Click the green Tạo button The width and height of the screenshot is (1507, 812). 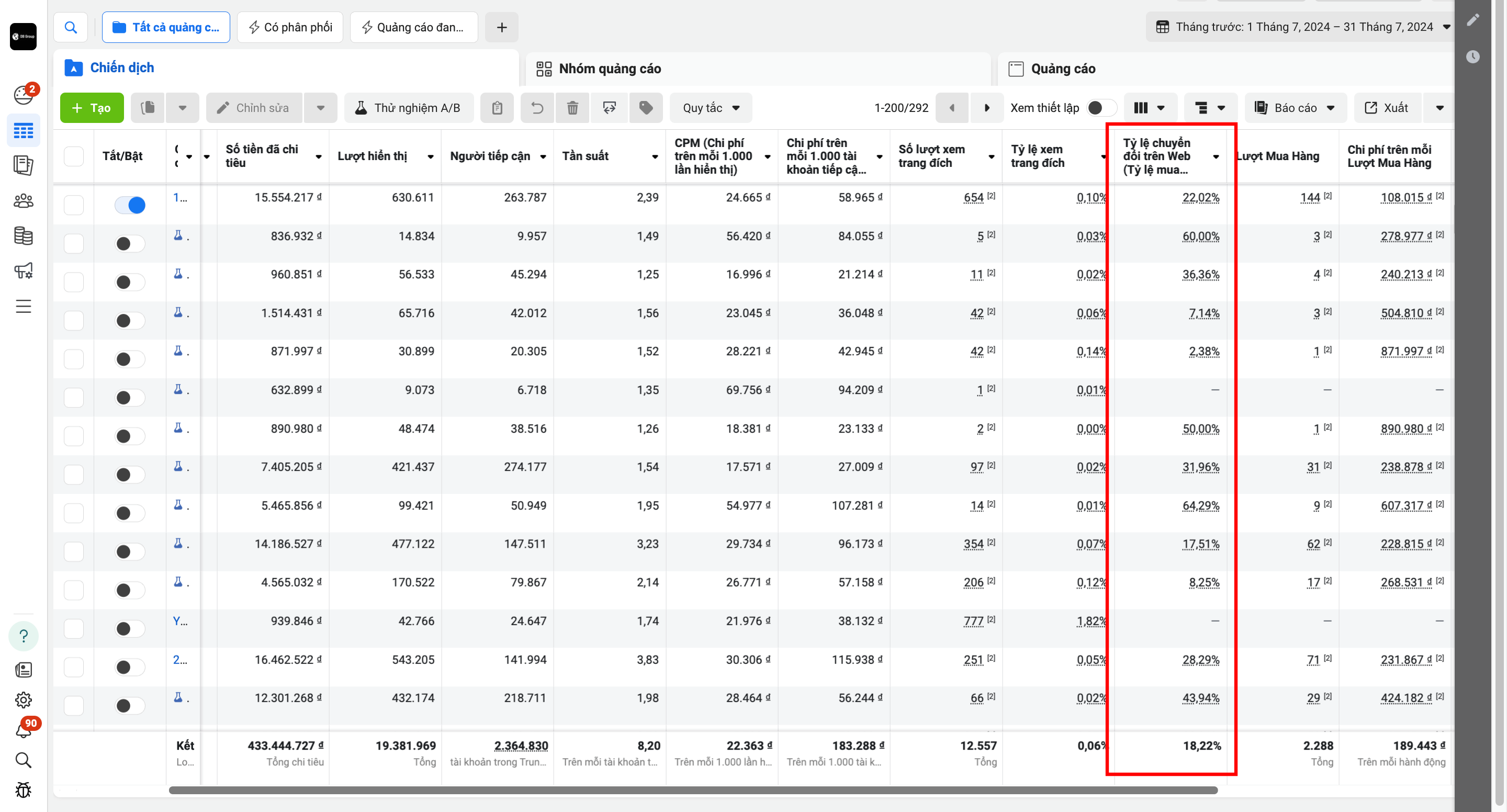(x=92, y=108)
